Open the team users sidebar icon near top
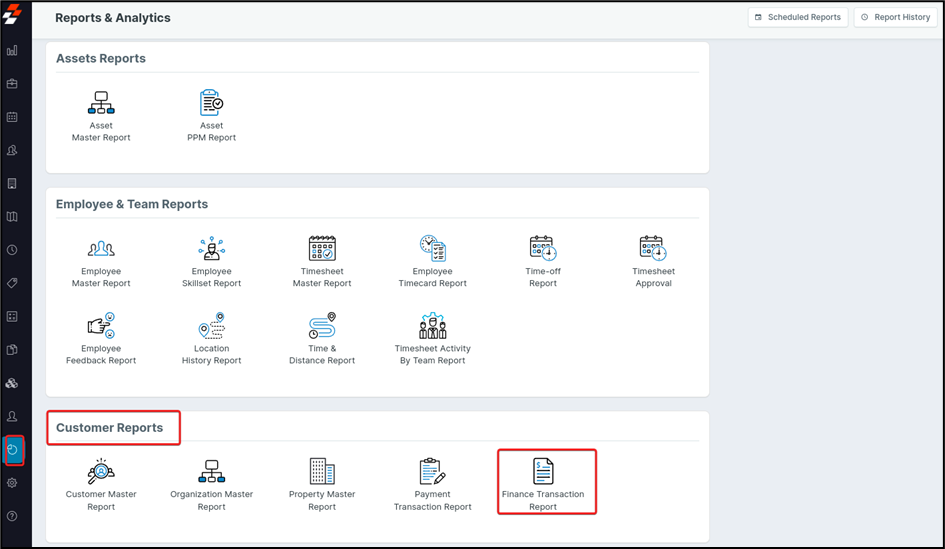 point(12,150)
